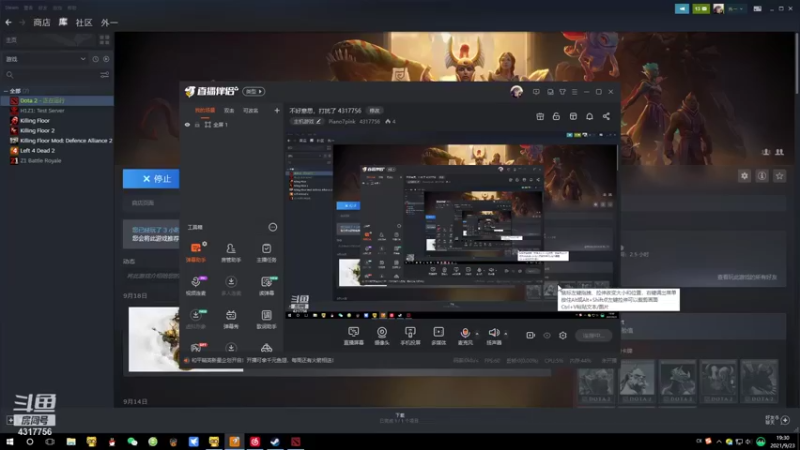Open File Explorer from the taskbar
The height and width of the screenshot is (450, 800).
[71, 442]
